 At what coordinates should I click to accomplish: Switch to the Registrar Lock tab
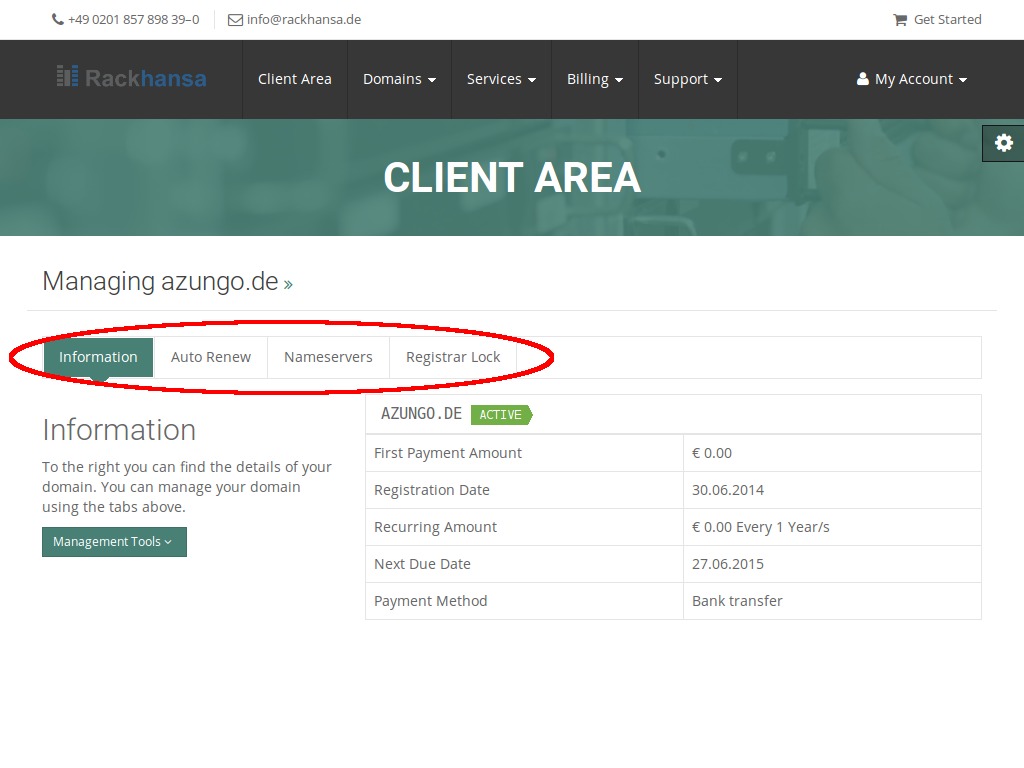pos(453,357)
